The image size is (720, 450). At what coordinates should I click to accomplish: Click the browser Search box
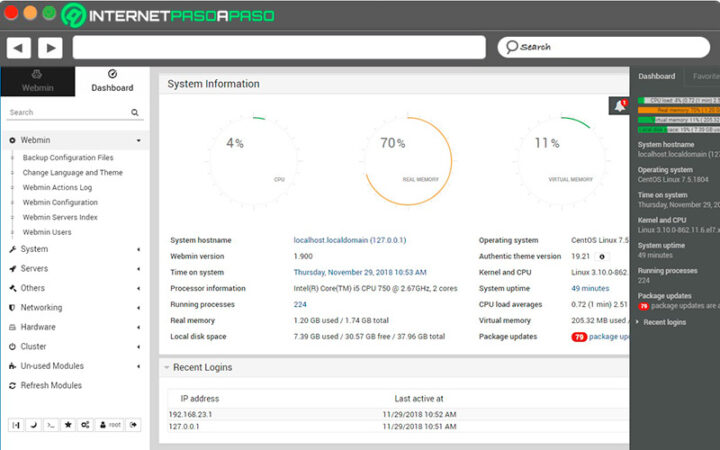point(603,47)
